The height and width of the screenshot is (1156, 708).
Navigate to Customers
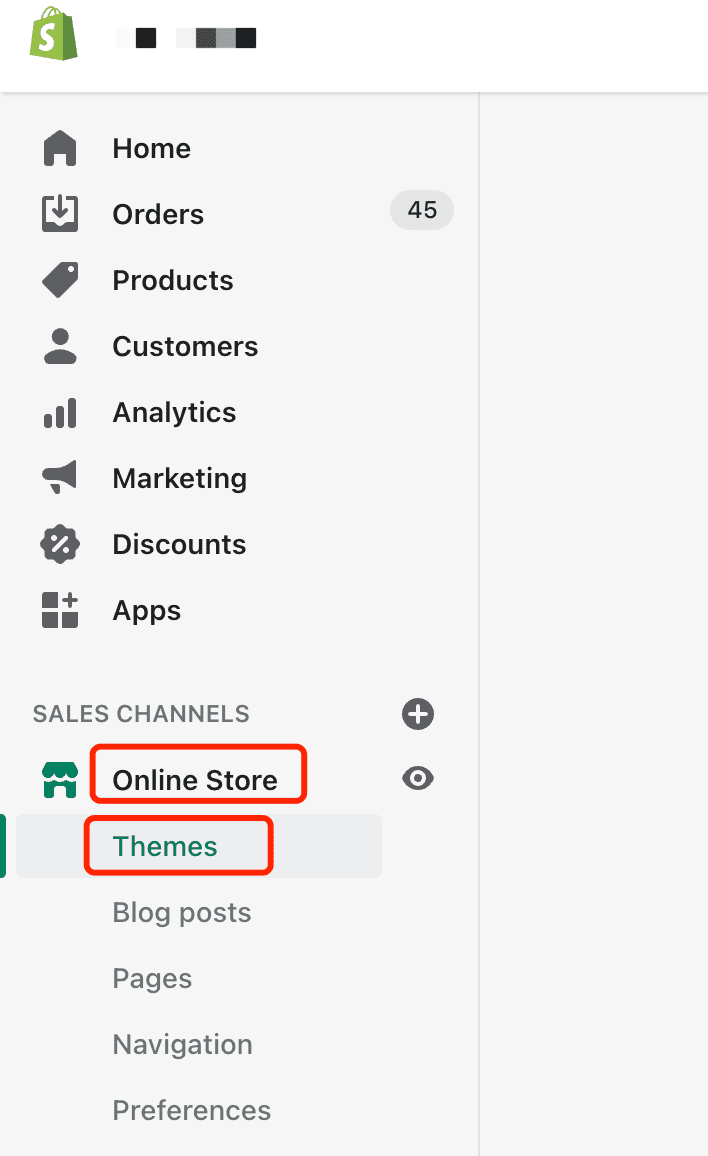pos(185,347)
